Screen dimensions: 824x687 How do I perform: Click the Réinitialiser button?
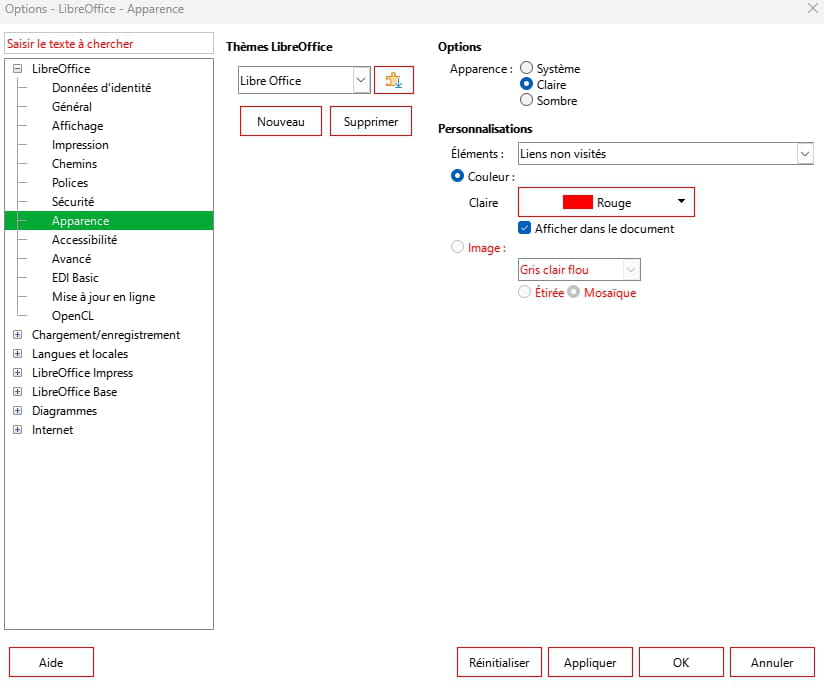point(499,662)
